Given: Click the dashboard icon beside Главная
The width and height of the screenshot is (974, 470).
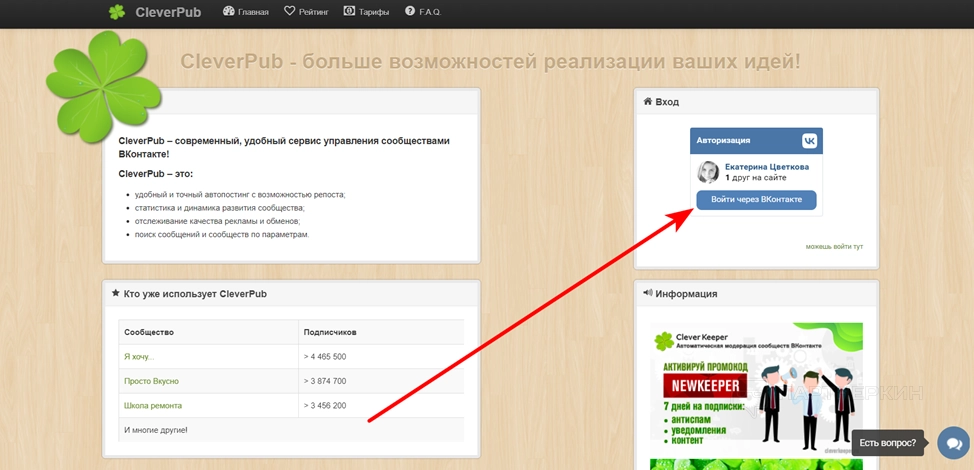Looking at the screenshot, I should [228, 11].
